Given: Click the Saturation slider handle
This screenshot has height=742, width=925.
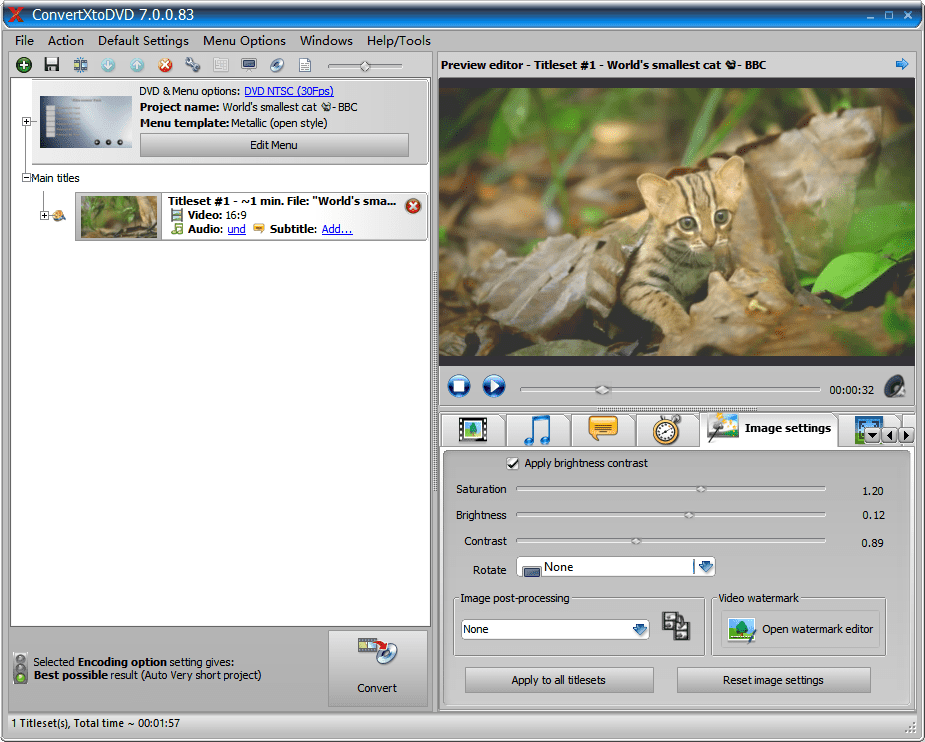Looking at the screenshot, I should 701,489.
